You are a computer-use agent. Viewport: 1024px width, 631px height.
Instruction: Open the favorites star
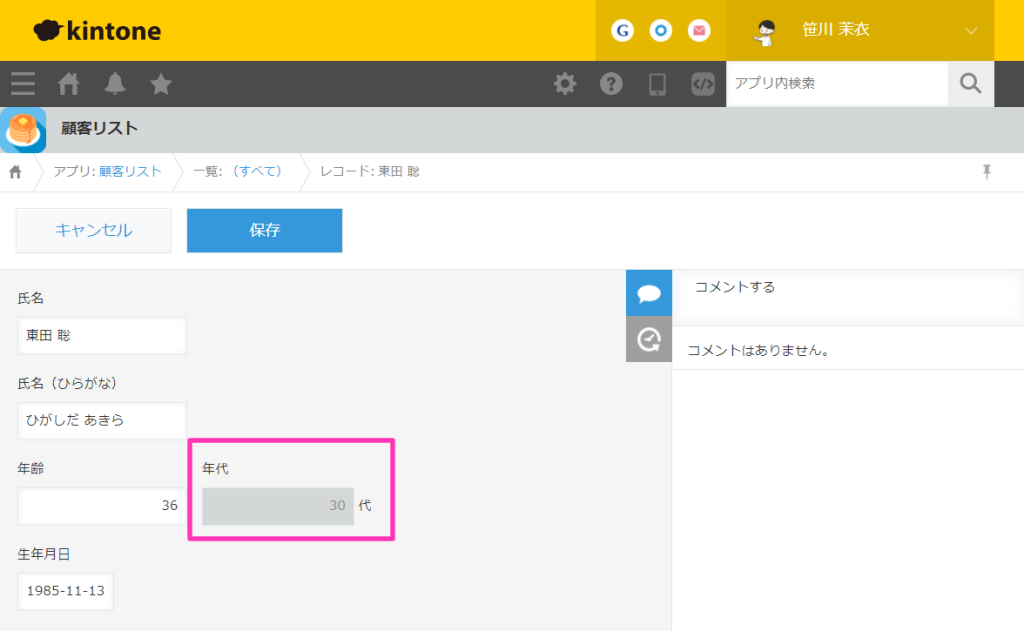161,84
